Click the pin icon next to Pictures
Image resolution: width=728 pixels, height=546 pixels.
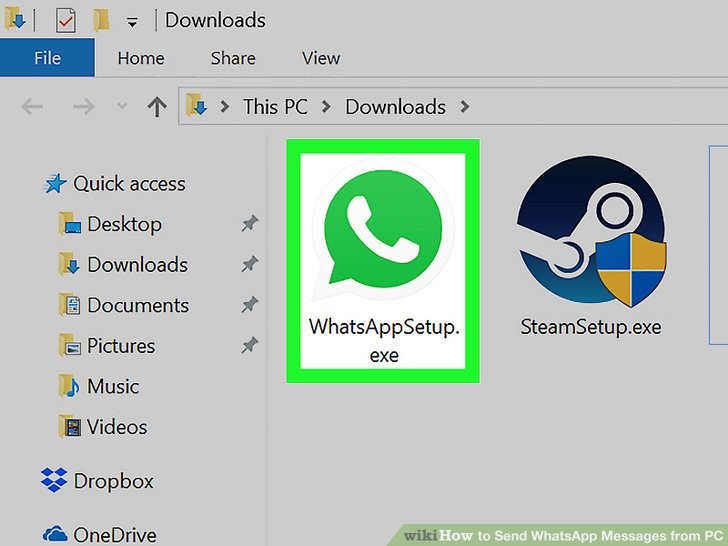(250, 345)
